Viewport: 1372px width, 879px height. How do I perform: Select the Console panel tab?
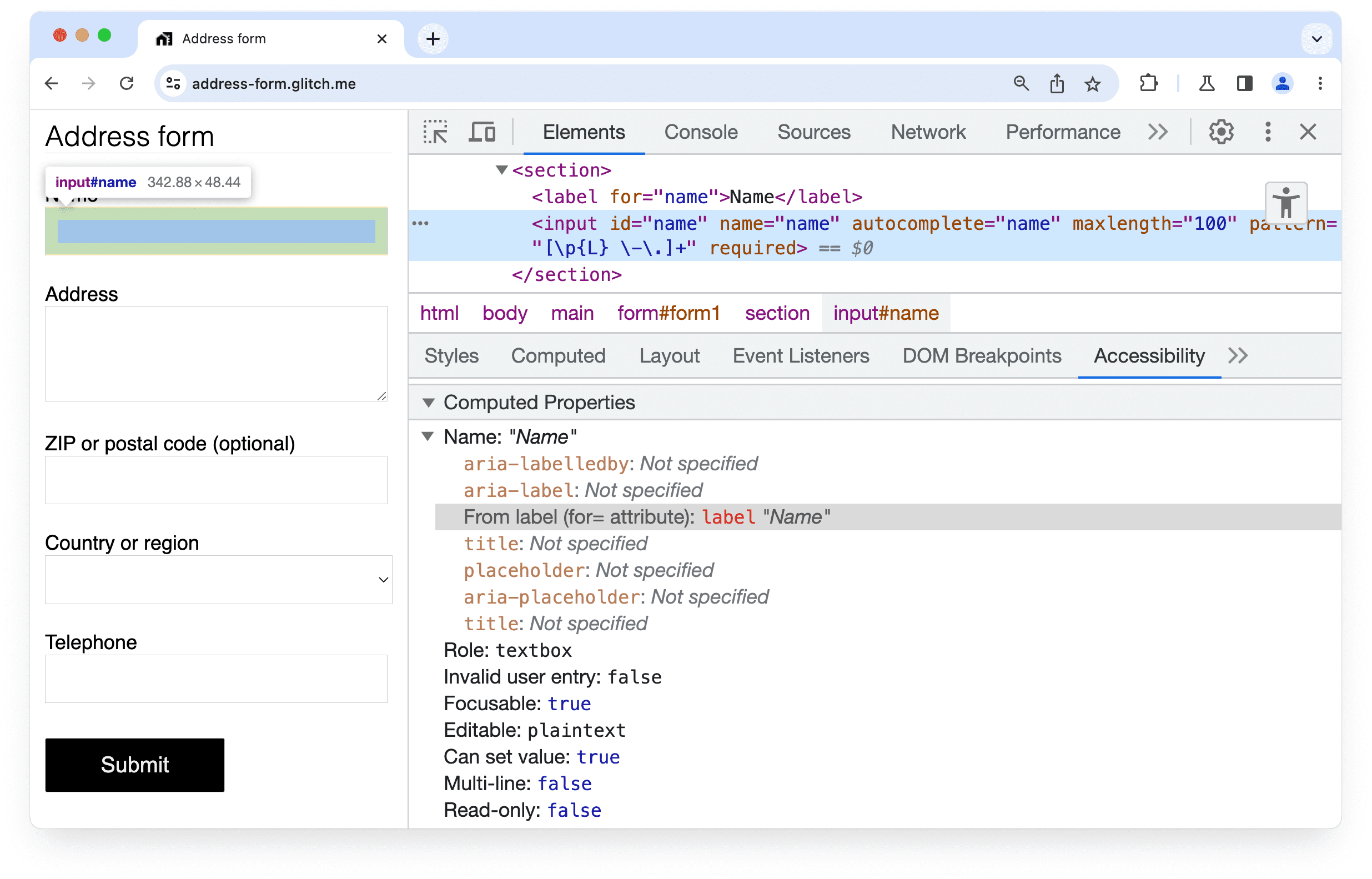[699, 131]
